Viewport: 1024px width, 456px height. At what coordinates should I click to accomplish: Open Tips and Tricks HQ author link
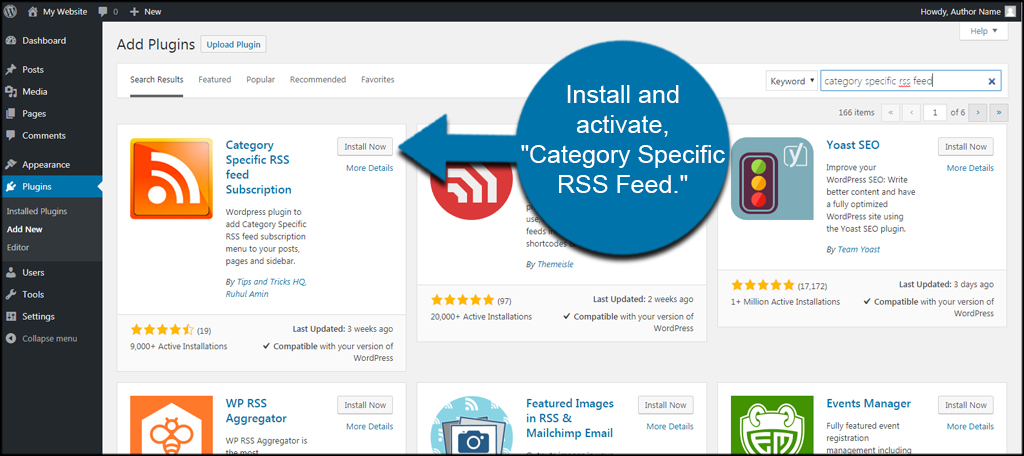(270, 282)
